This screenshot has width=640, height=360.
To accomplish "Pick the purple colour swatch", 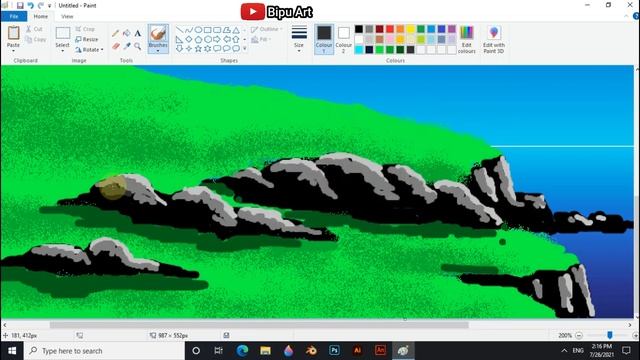I will point(452,29).
